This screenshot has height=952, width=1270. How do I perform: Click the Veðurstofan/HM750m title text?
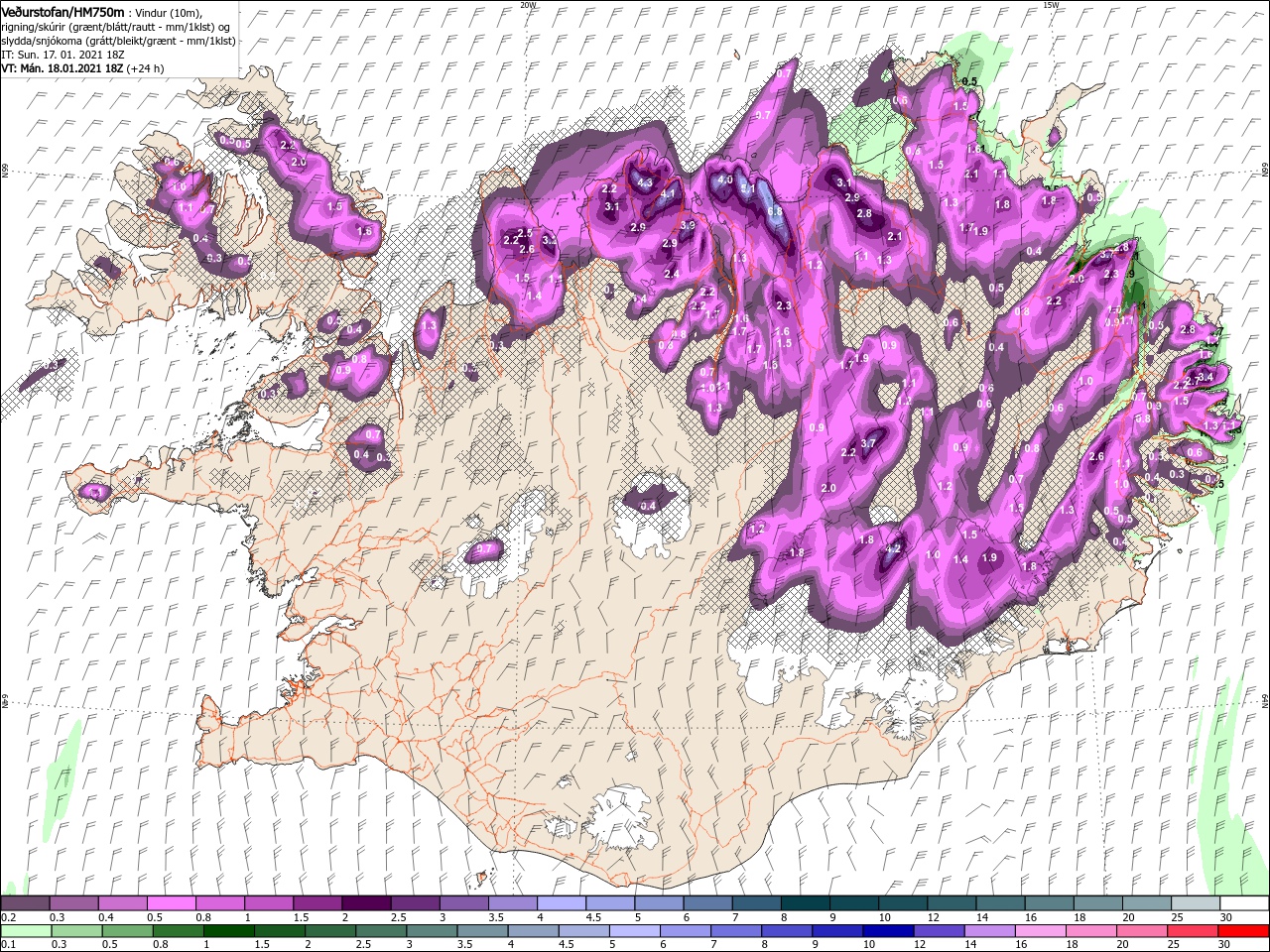(x=62, y=11)
